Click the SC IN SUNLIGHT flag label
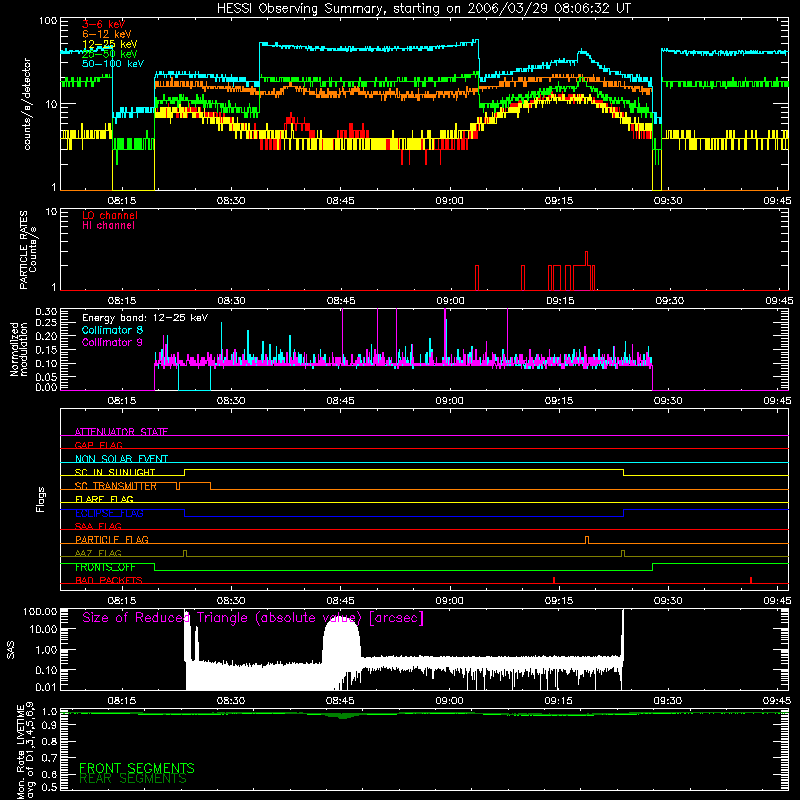This screenshot has height=800, width=800. click(x=115, y=472)
